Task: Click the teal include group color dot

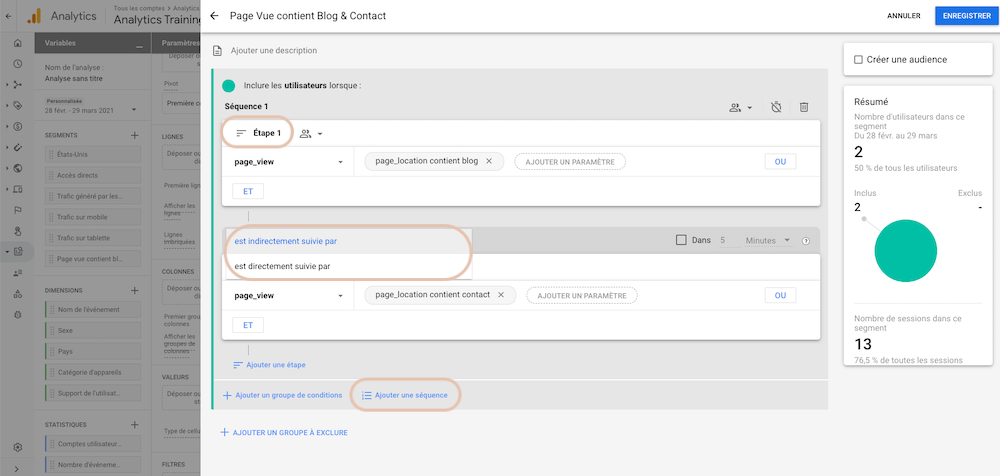Action: [x=228, y=86]
